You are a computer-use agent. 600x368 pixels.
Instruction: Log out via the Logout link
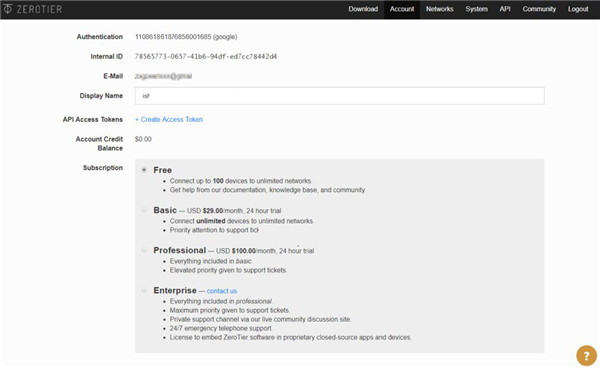578,9
